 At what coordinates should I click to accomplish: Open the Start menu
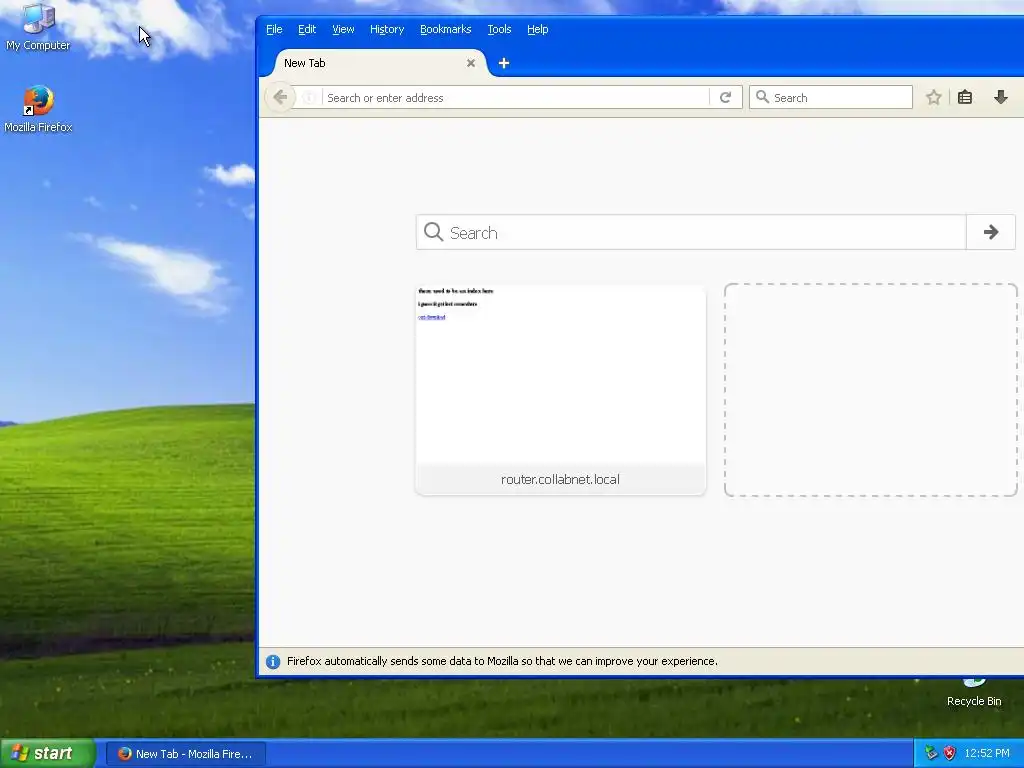pyautogui.click(x=48, y=754)
